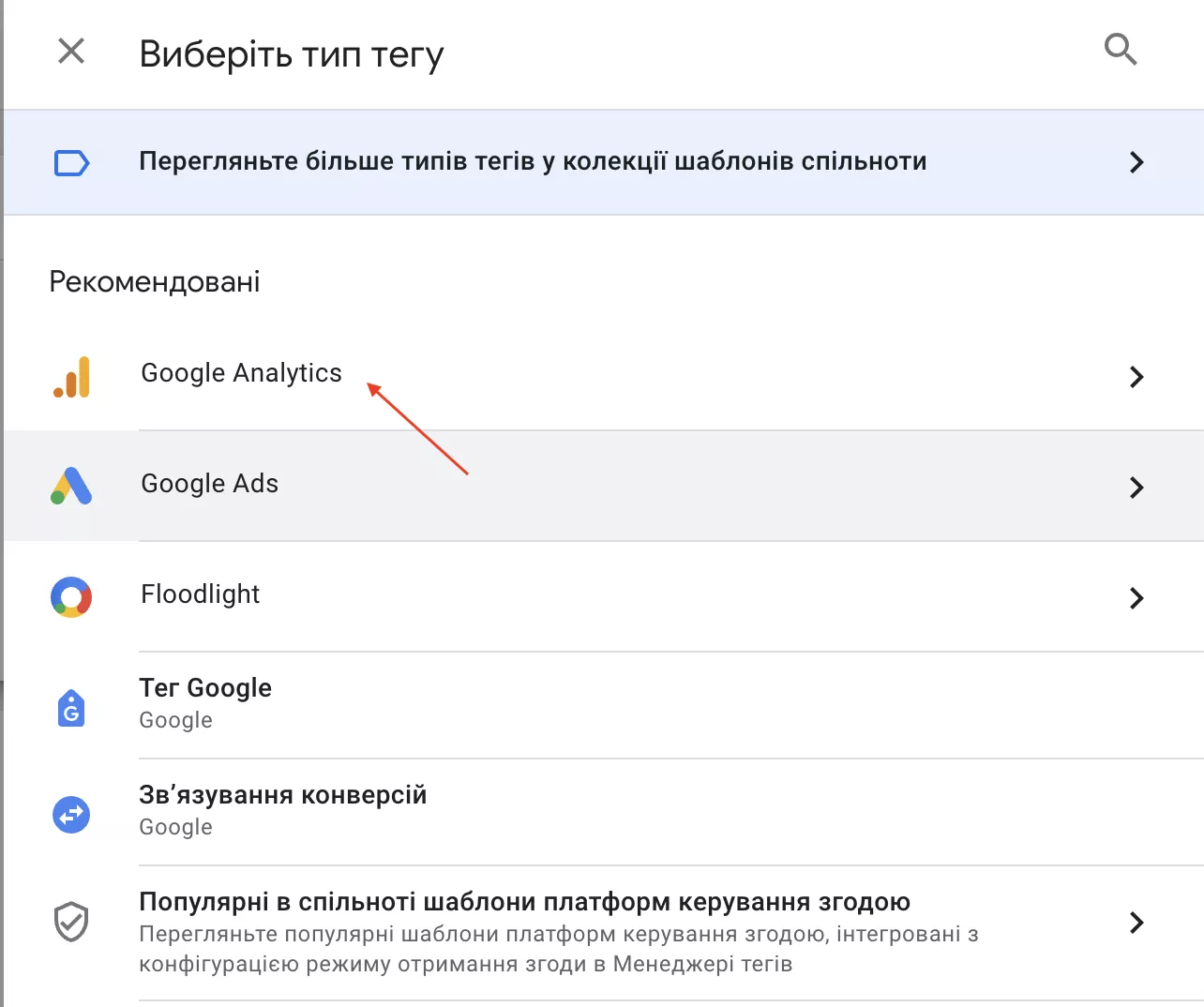Expand the Google Ads row chevron
Viewport: 1204px width, 1007px height.
point(1136,488)
